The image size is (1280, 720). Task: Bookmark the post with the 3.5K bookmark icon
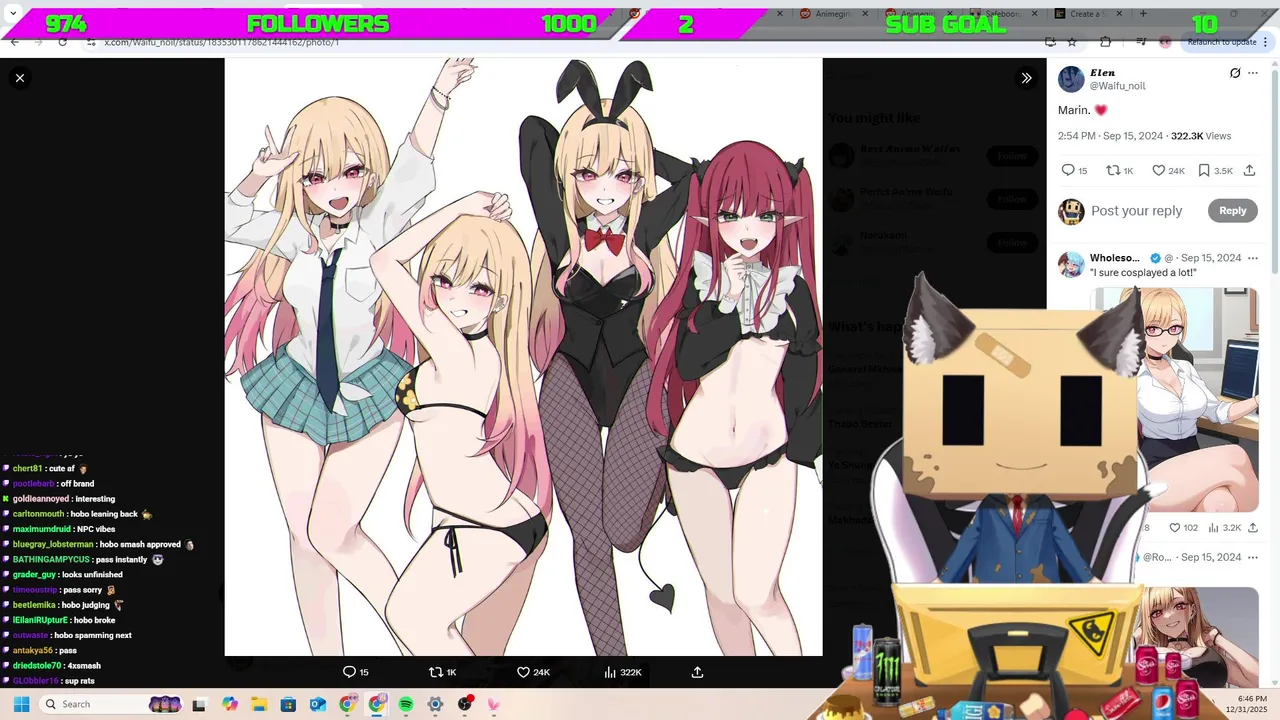(1215, 171)
